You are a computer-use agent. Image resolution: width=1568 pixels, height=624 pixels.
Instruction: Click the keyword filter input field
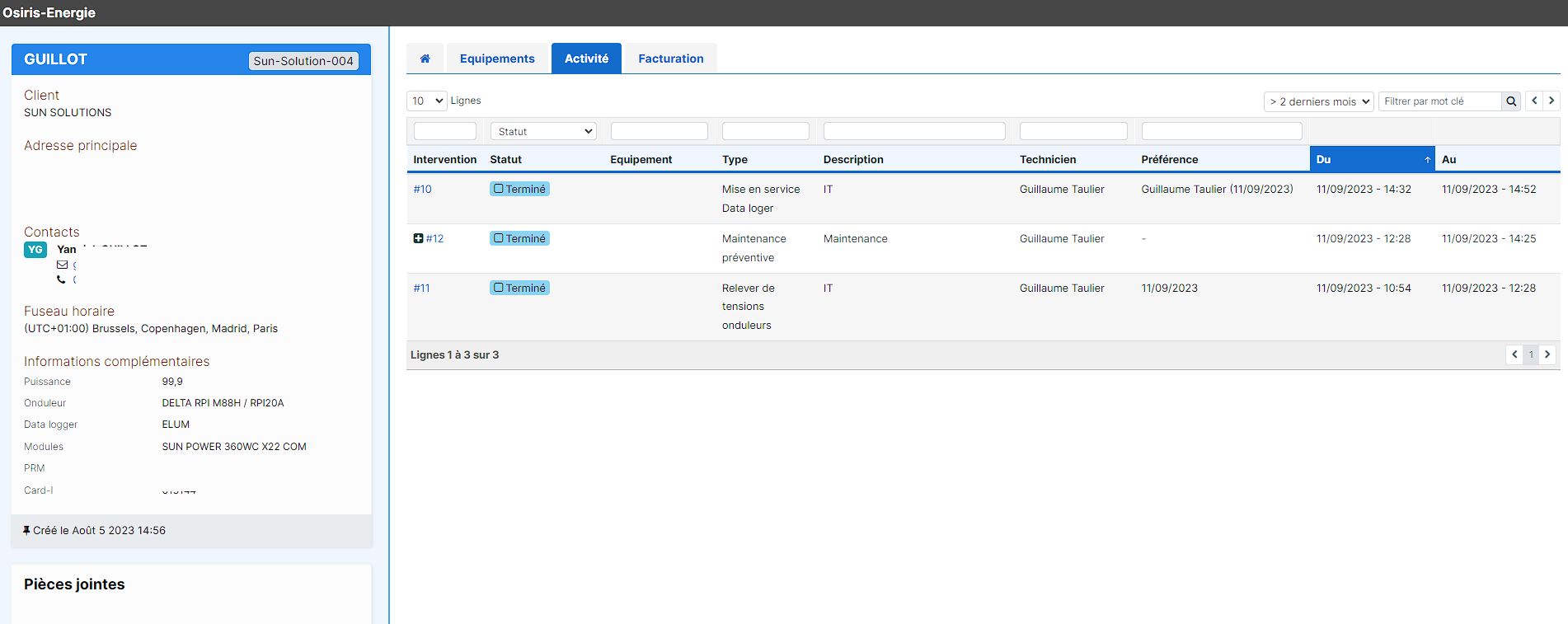[1439, 101]
